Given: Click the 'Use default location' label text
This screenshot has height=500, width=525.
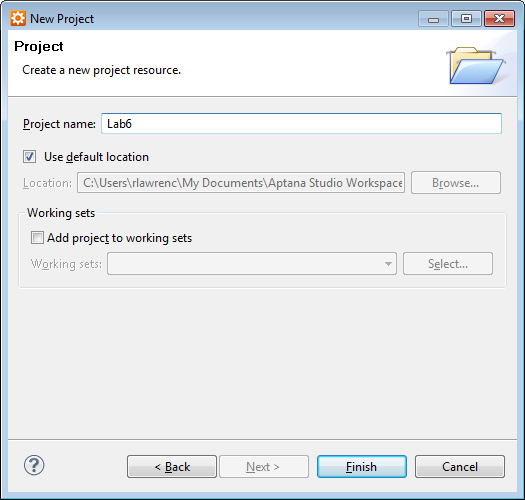Looking at the screenshot, I should point(96,157).
